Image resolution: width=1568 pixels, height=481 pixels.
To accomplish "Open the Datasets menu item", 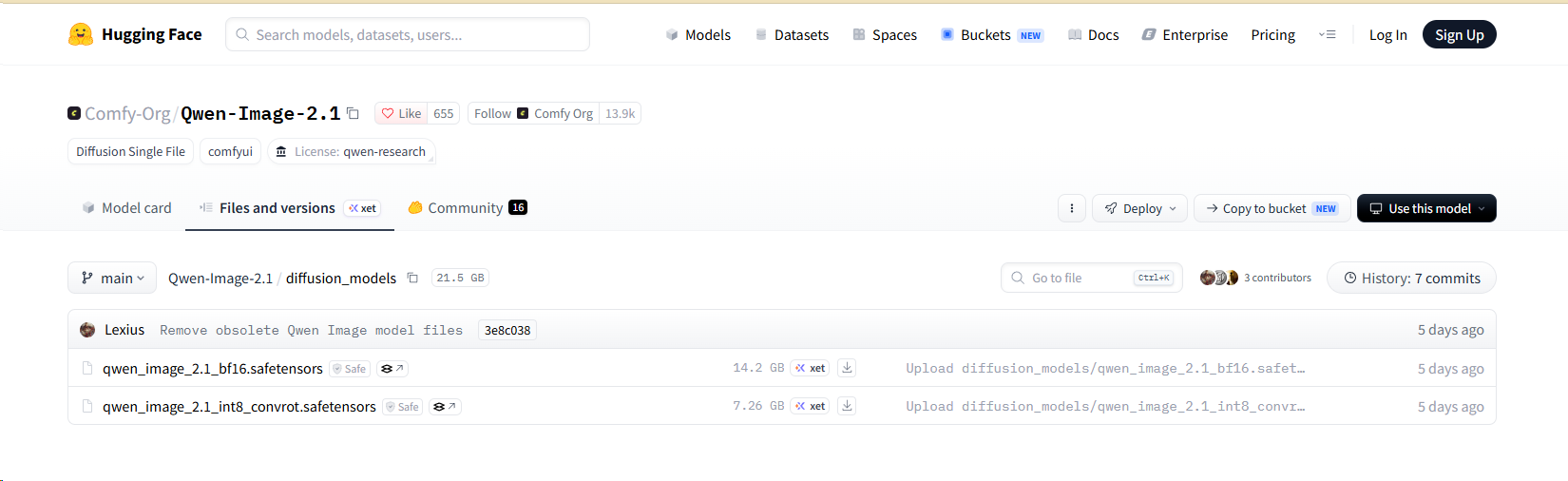I will click(792, 34).
